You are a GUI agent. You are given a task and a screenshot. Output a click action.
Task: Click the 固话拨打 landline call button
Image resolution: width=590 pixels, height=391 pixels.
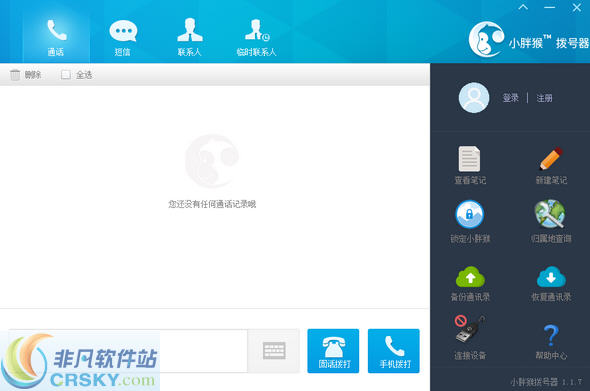(x=333, y=351)
